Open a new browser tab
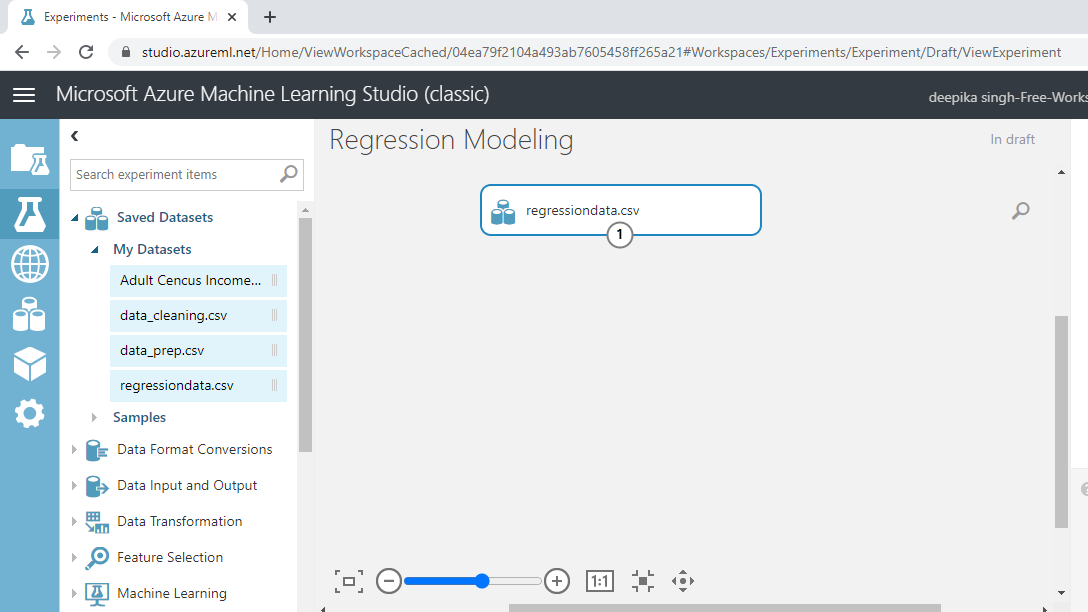1088x612 pixels. pyautogui.click(x=270, y=17)
